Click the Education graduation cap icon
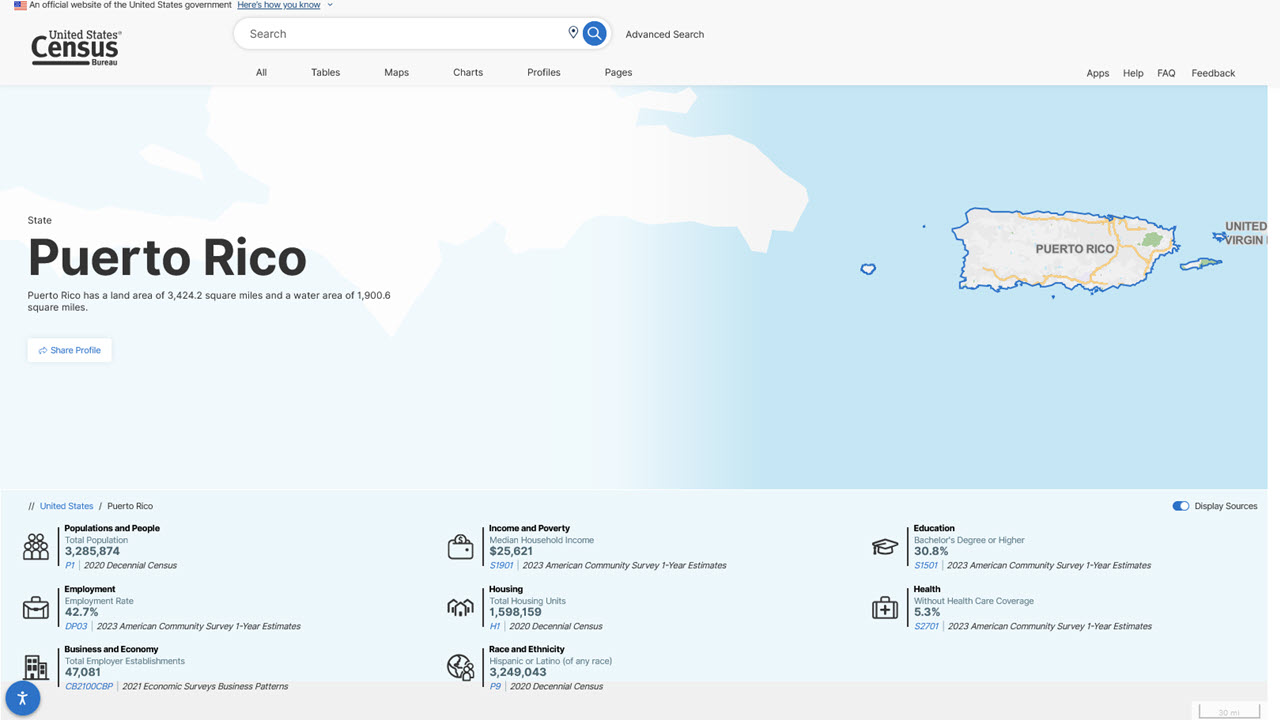Image resolution: width=1280 pixels, height=720 pixels. (x=884, y=546)
